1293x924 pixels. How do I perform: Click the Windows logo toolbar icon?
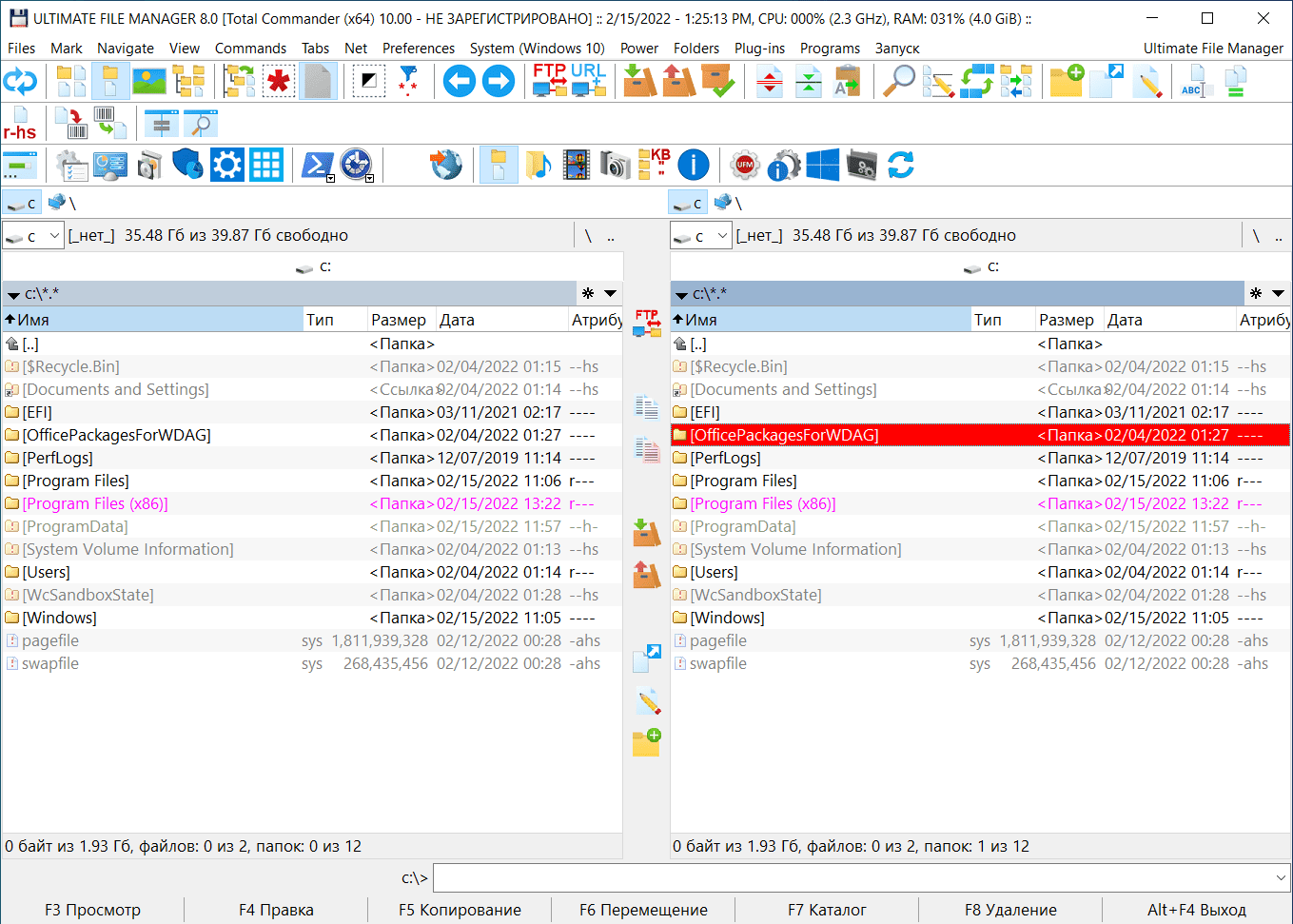tap(823, 165)
